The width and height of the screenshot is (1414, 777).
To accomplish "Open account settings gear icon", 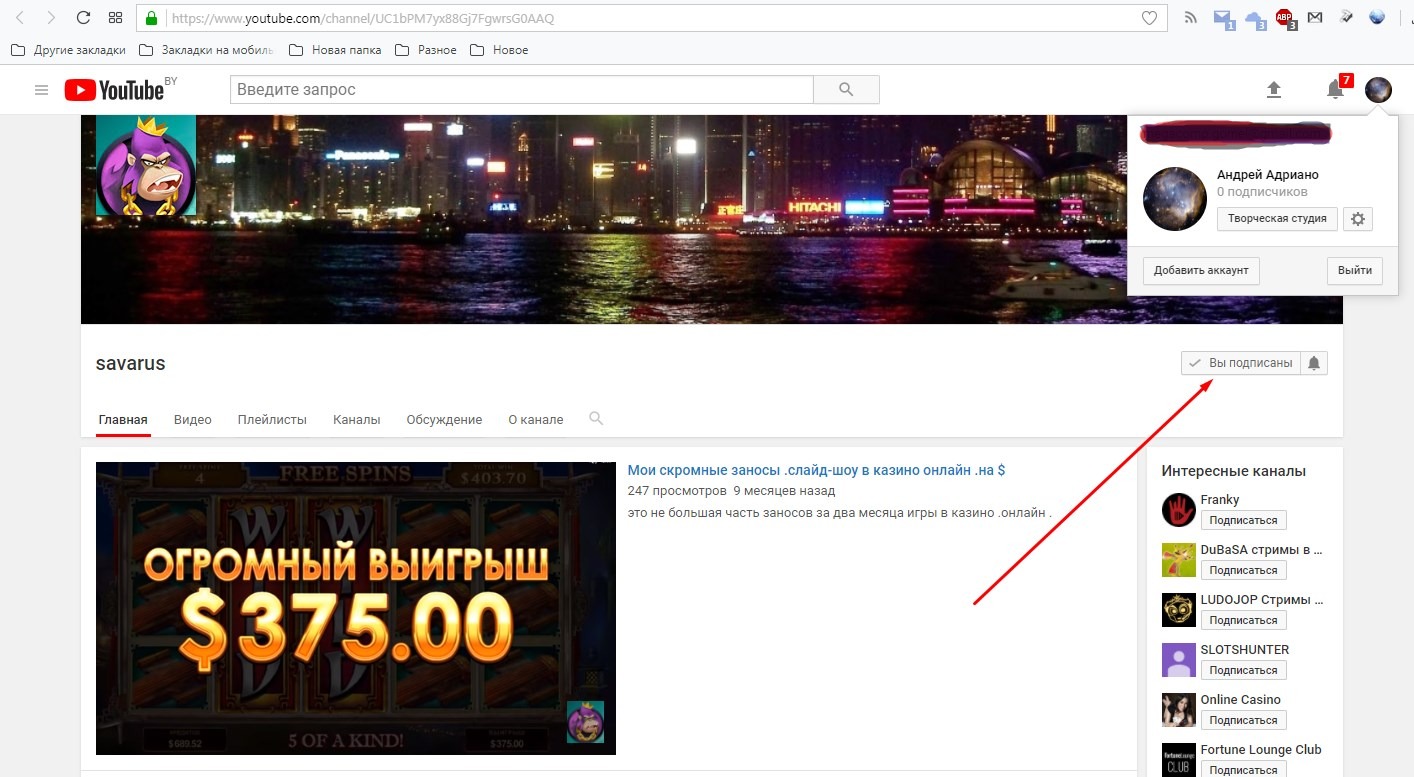I will tap(1357, 219).
